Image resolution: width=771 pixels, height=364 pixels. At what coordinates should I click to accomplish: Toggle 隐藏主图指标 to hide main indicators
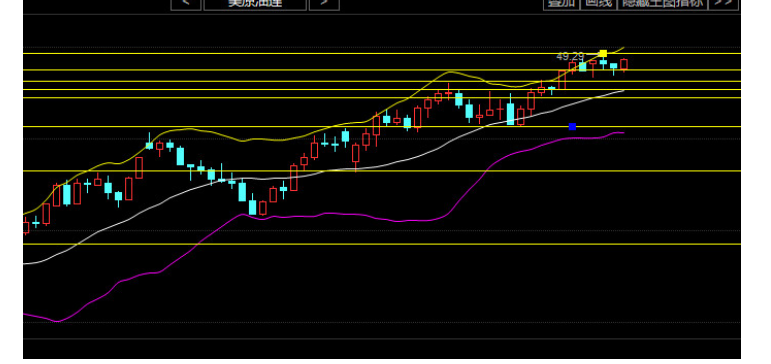[x=662, y=4]
